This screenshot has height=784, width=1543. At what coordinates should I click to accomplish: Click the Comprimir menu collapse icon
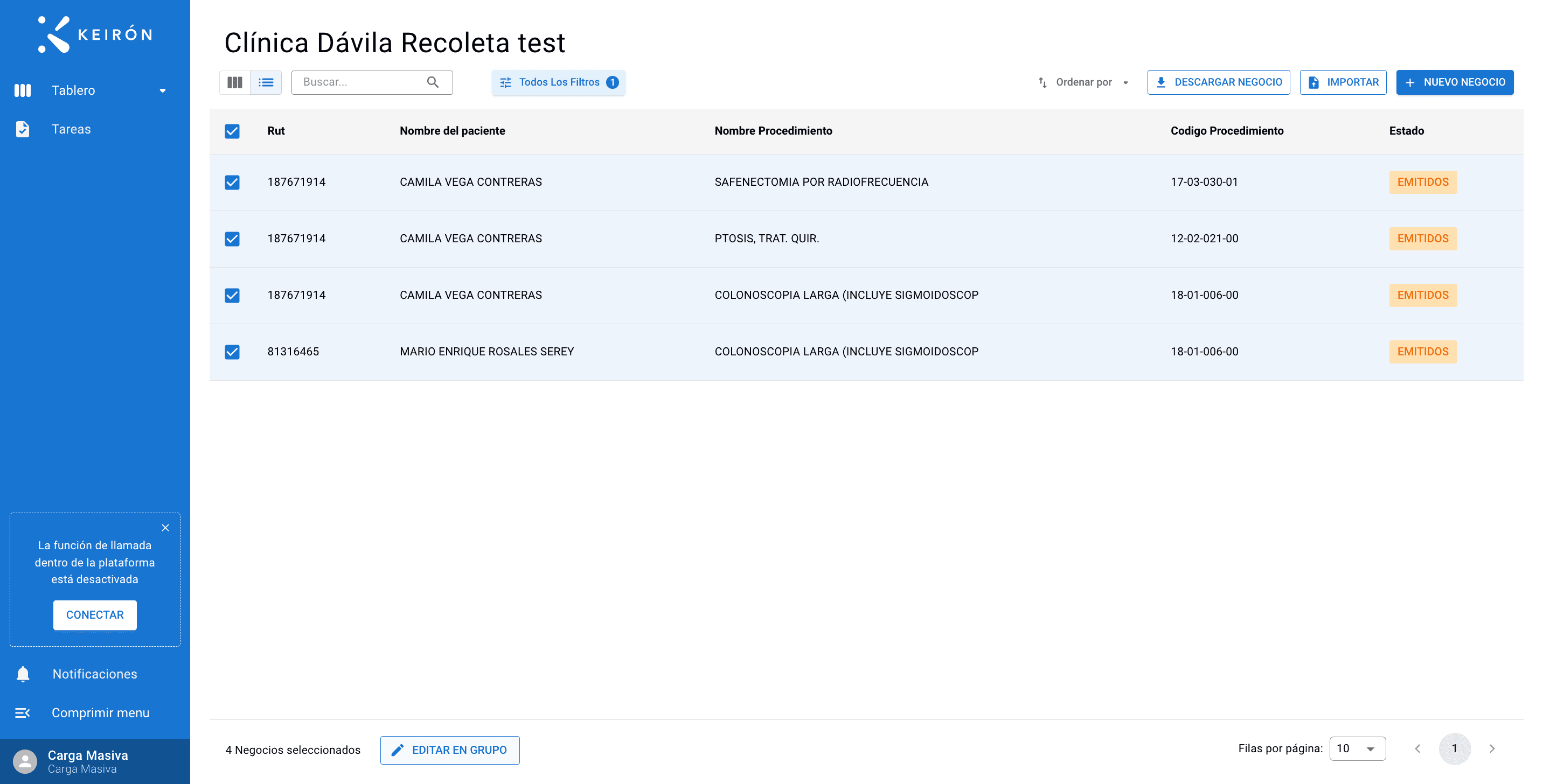(x=23, y=713)
